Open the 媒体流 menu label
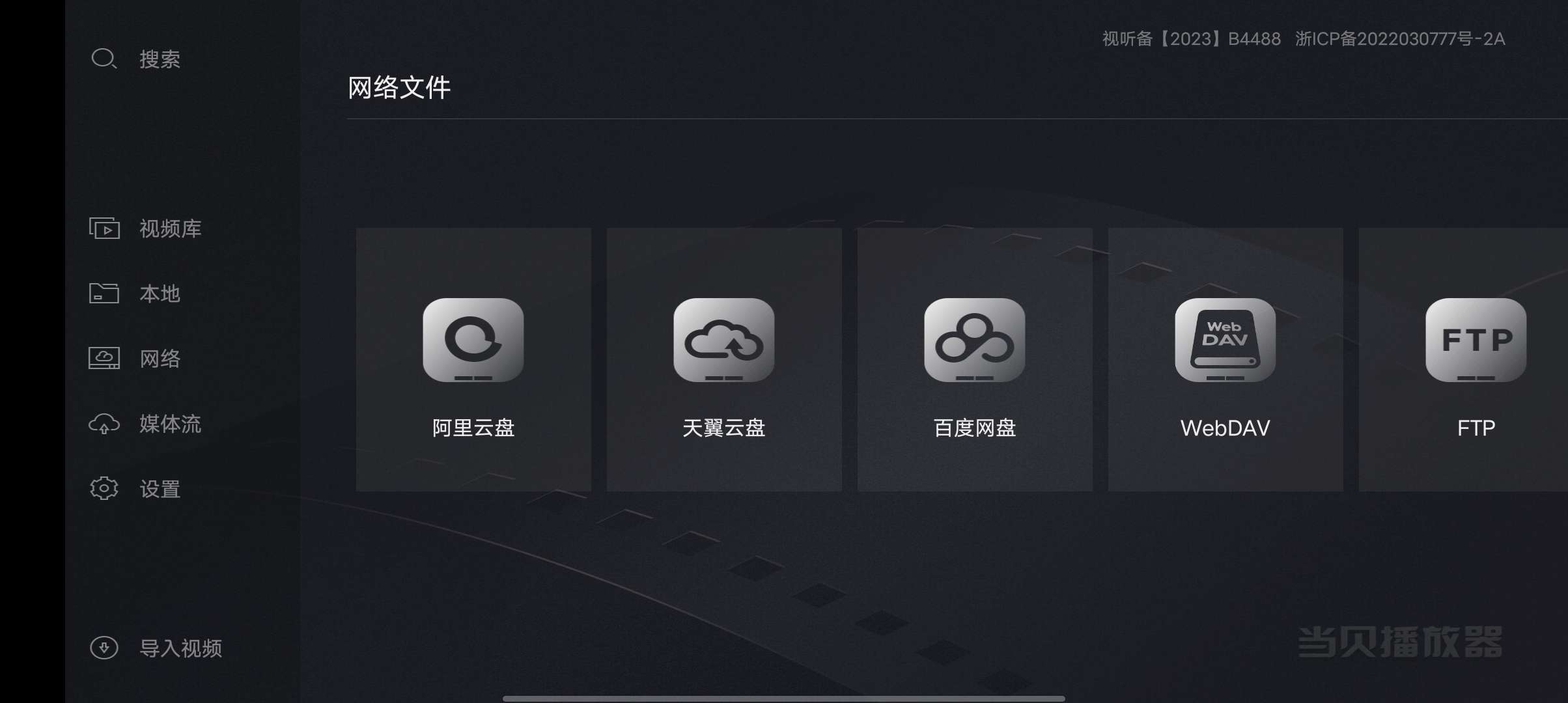This screenshot has height=703, width=1568. click(x=171, y=424)
